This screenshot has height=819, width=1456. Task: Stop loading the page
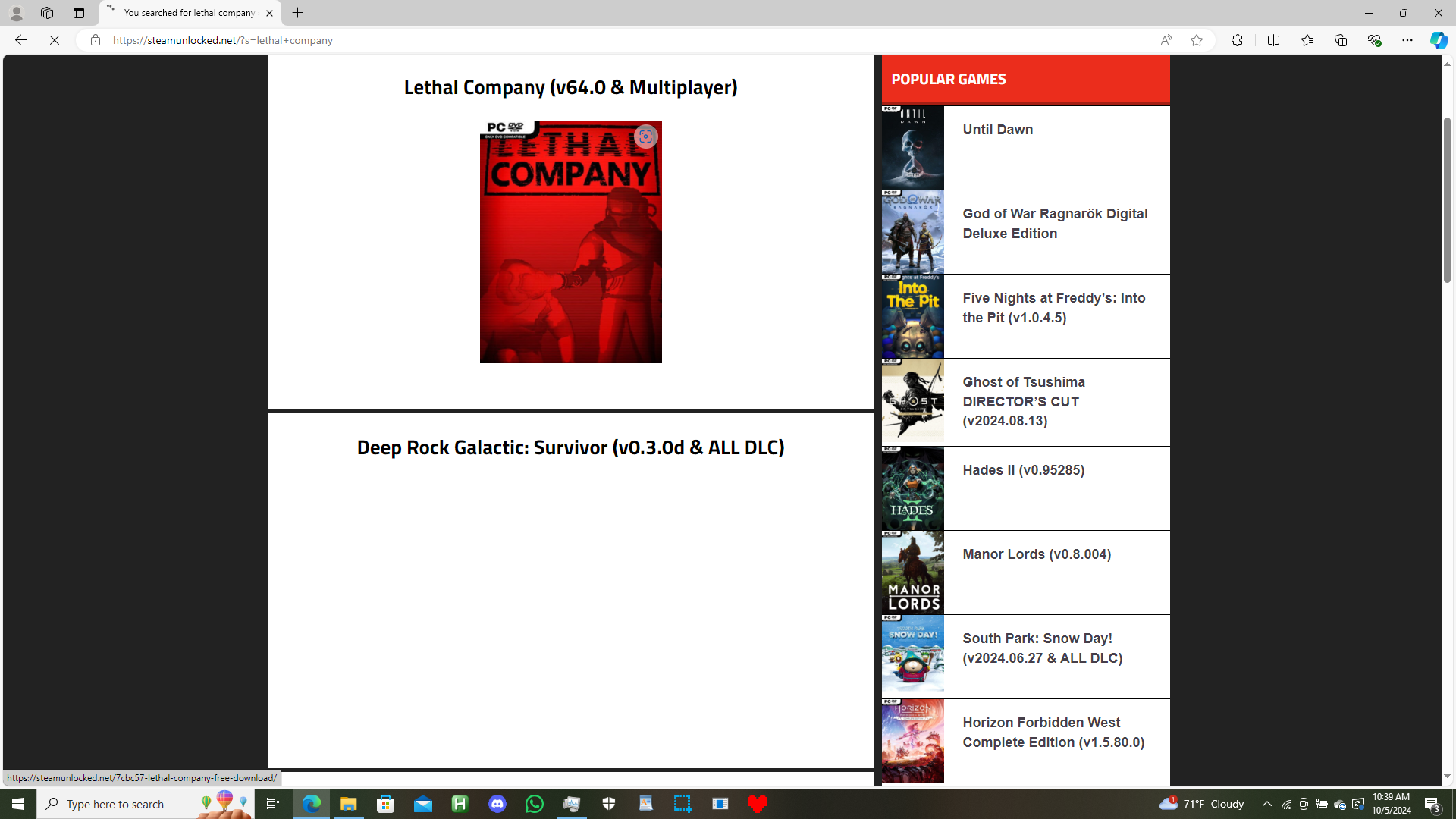pyautogui.click(x=55, y=40)
